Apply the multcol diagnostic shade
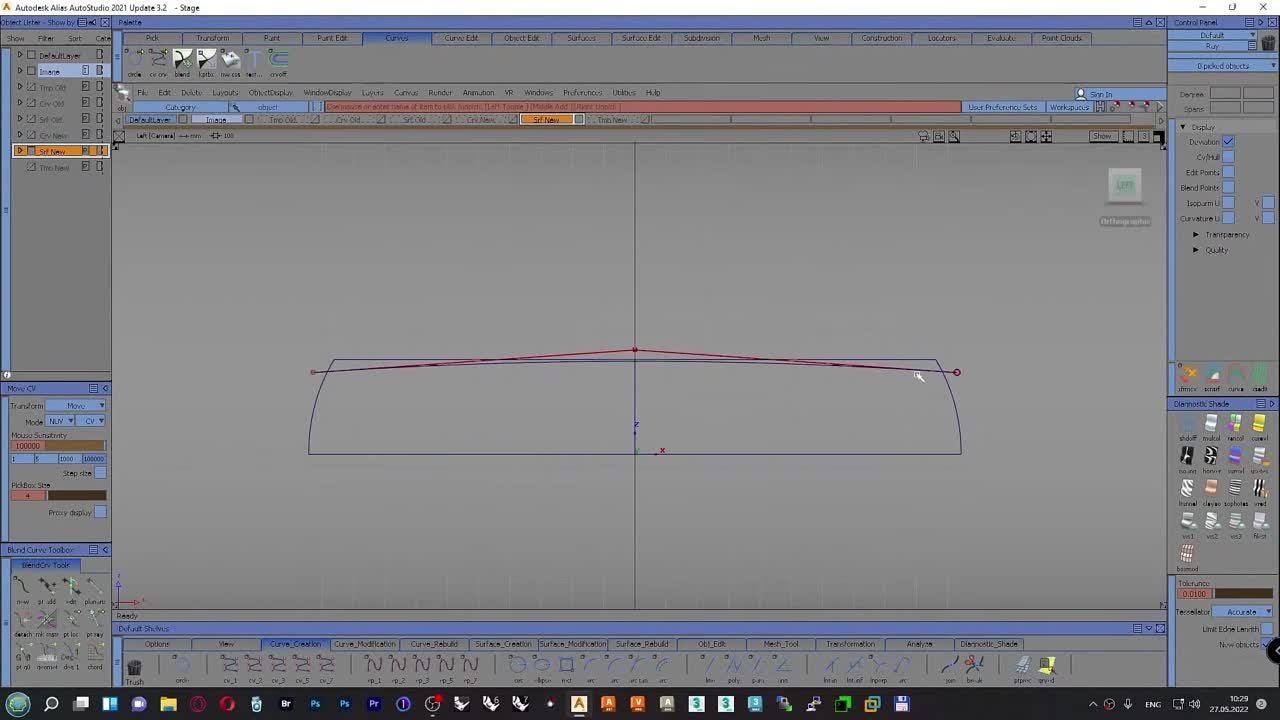The height and width of the screenshot is (720, 1280). pos(1212,425)
